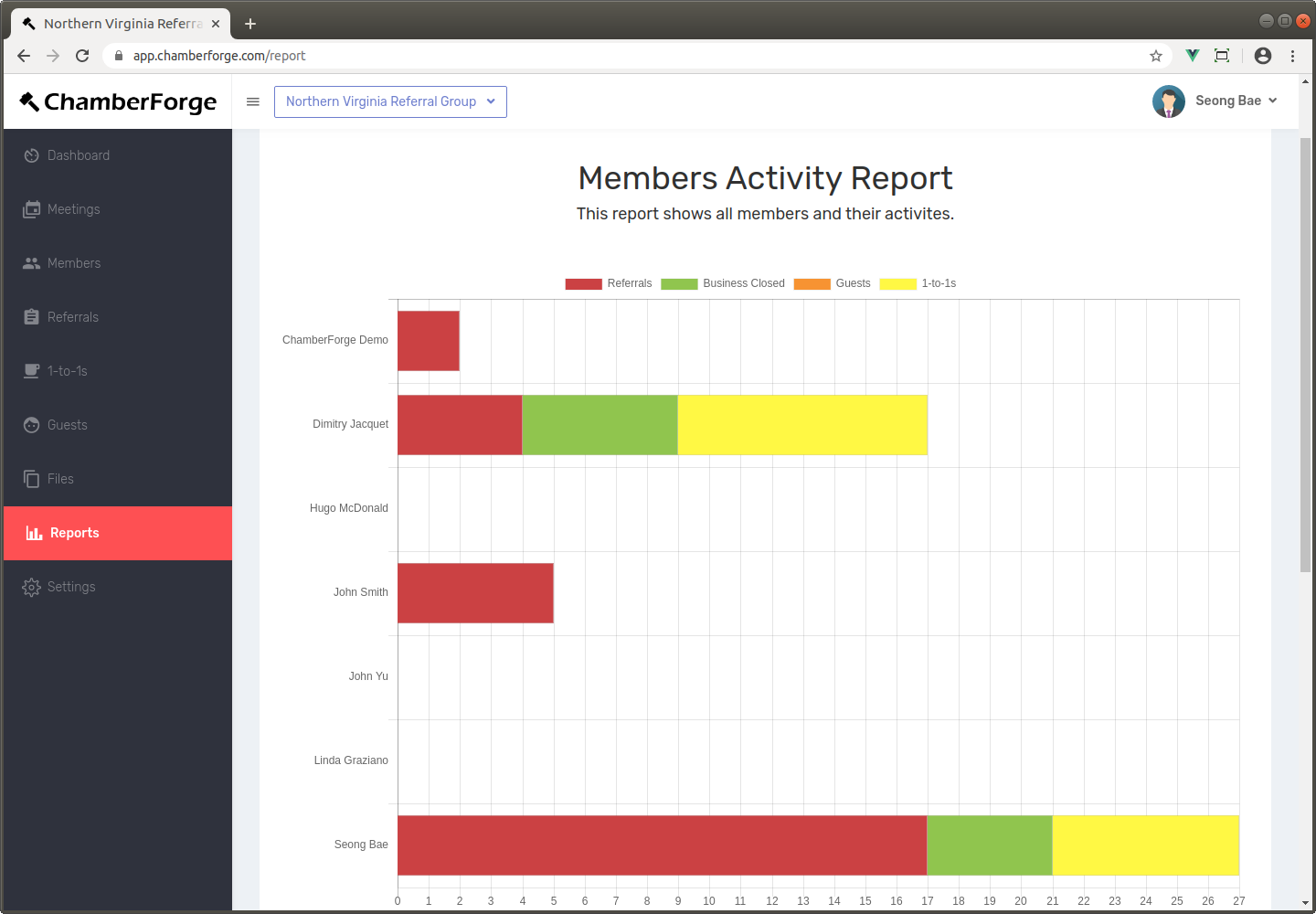Open the Dashboard icon in sidebar
This screenshot has width=1316, height=914.
point(30,155)
